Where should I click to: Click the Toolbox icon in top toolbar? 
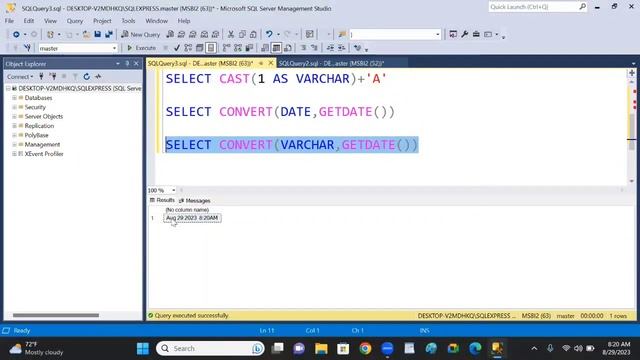[476, 35]
